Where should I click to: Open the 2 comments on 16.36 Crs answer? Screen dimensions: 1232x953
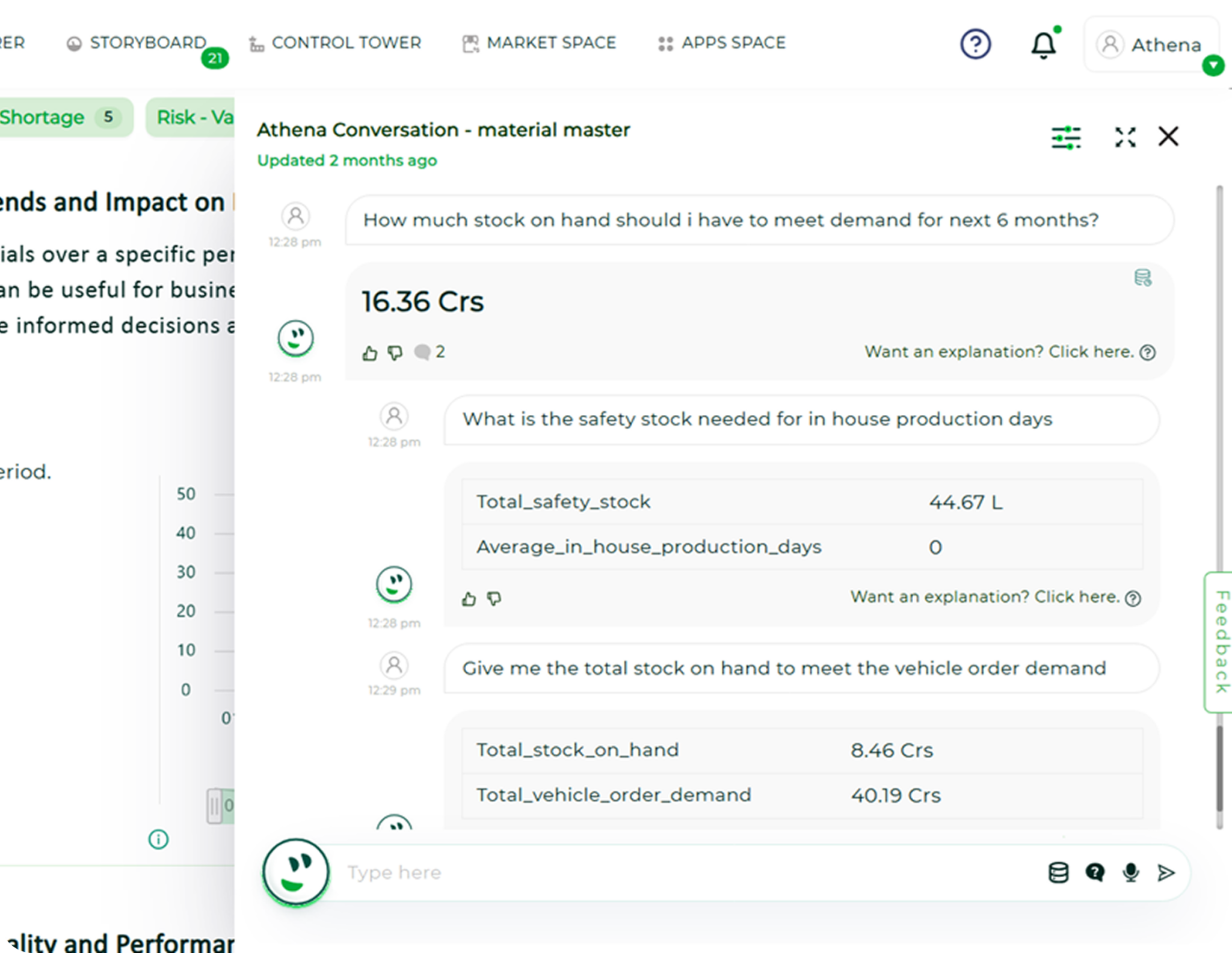pyautogui.click(x=430, y=352)
